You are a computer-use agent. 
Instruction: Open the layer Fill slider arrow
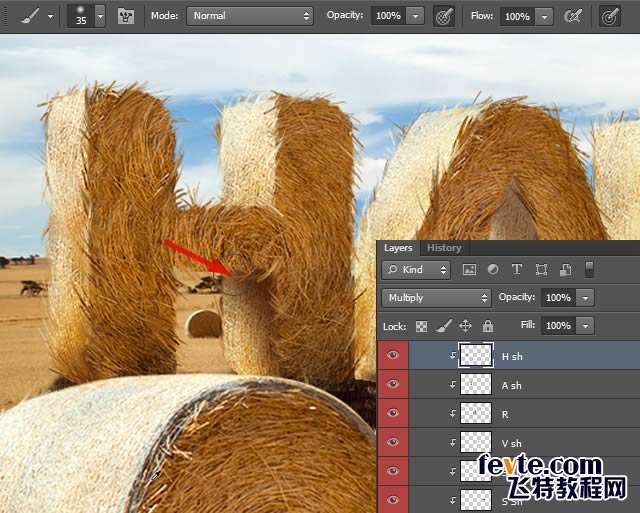[585, 326]
